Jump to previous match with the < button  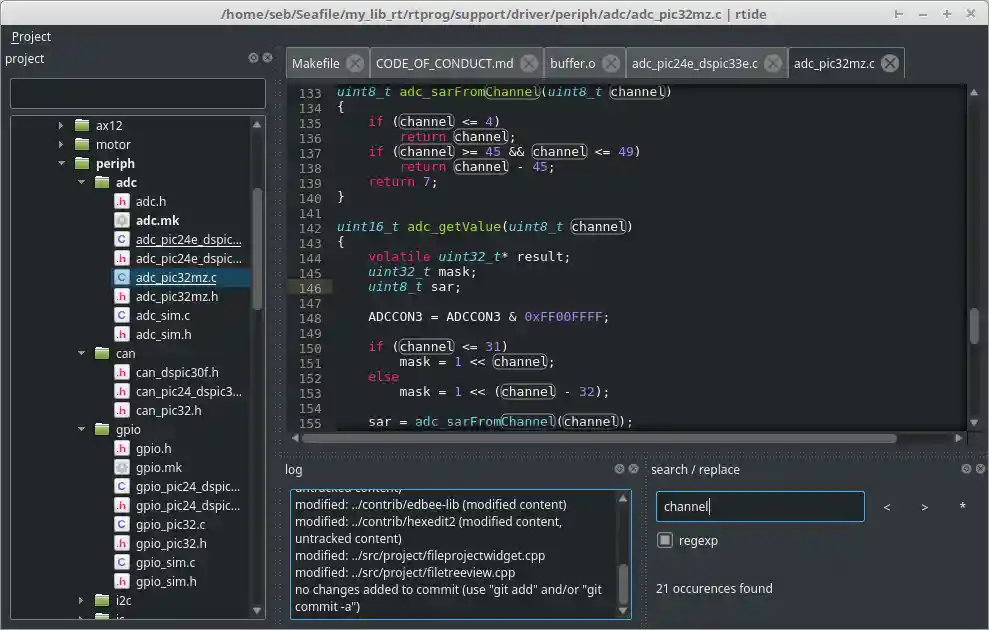tap(887, 506)
